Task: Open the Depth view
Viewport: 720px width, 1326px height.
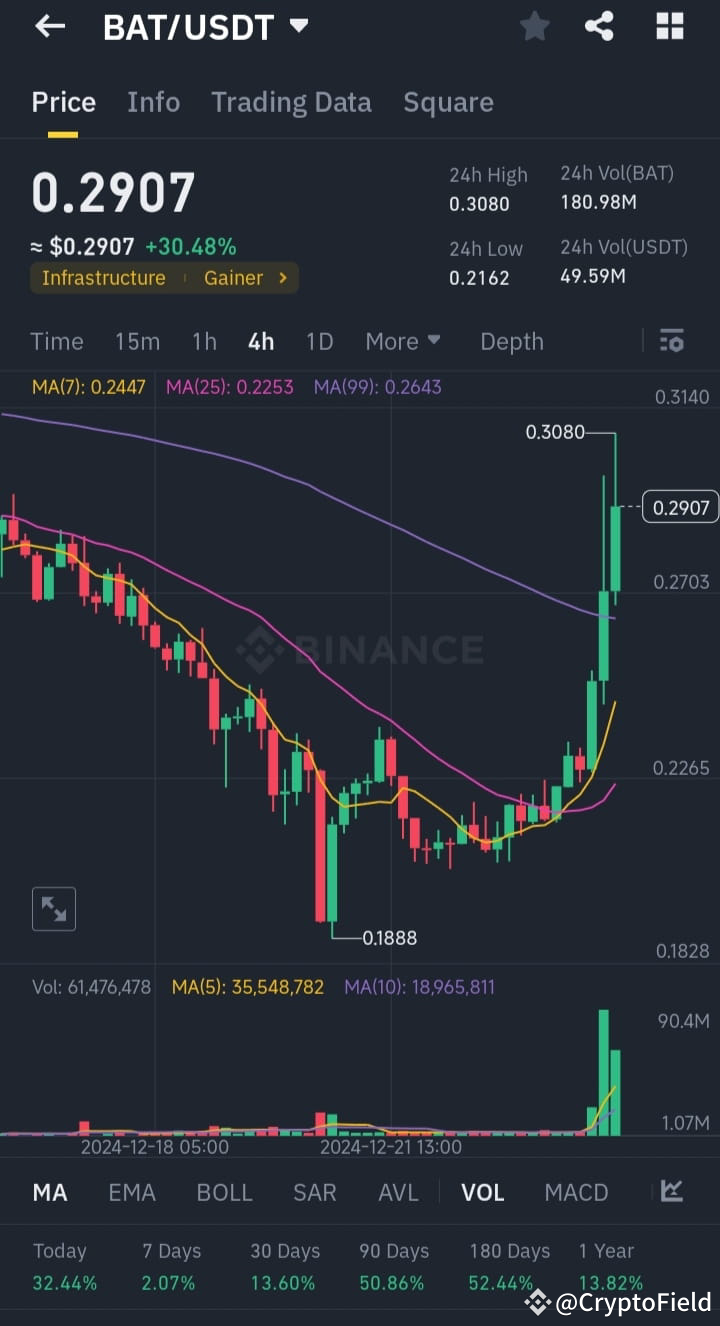Action: click(x=511, y=341)
